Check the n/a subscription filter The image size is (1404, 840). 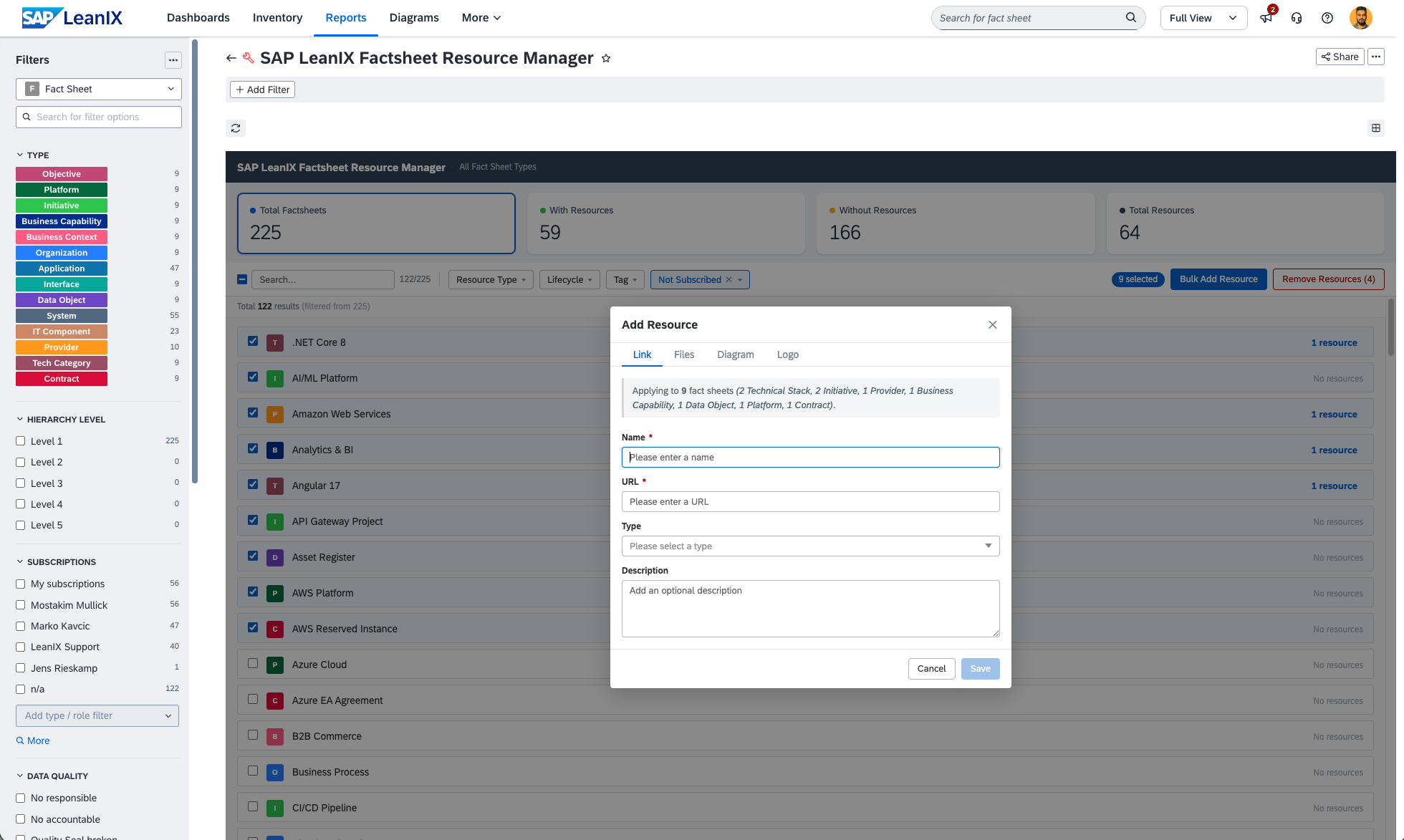click(x=21, y=689)
